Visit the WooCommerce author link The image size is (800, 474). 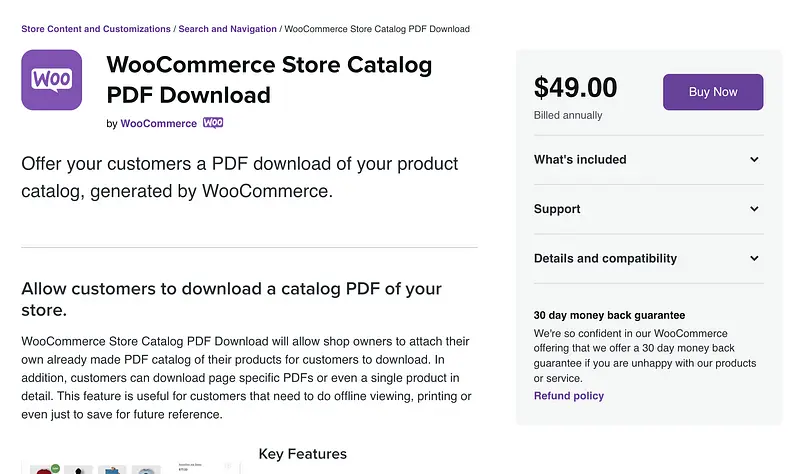(x=158, y=124)
